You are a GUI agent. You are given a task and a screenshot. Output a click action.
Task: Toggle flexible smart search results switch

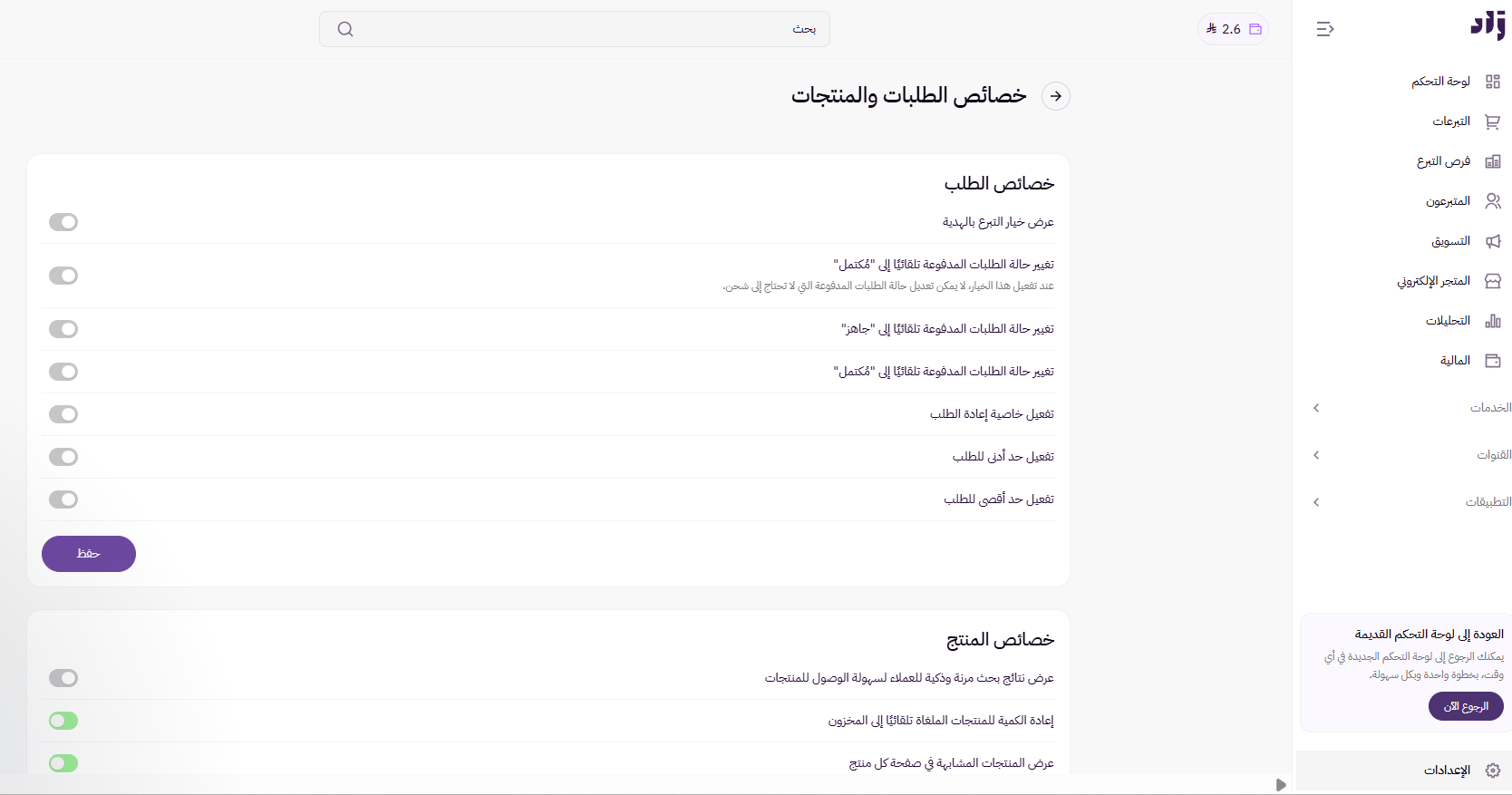tap(63, 678)
